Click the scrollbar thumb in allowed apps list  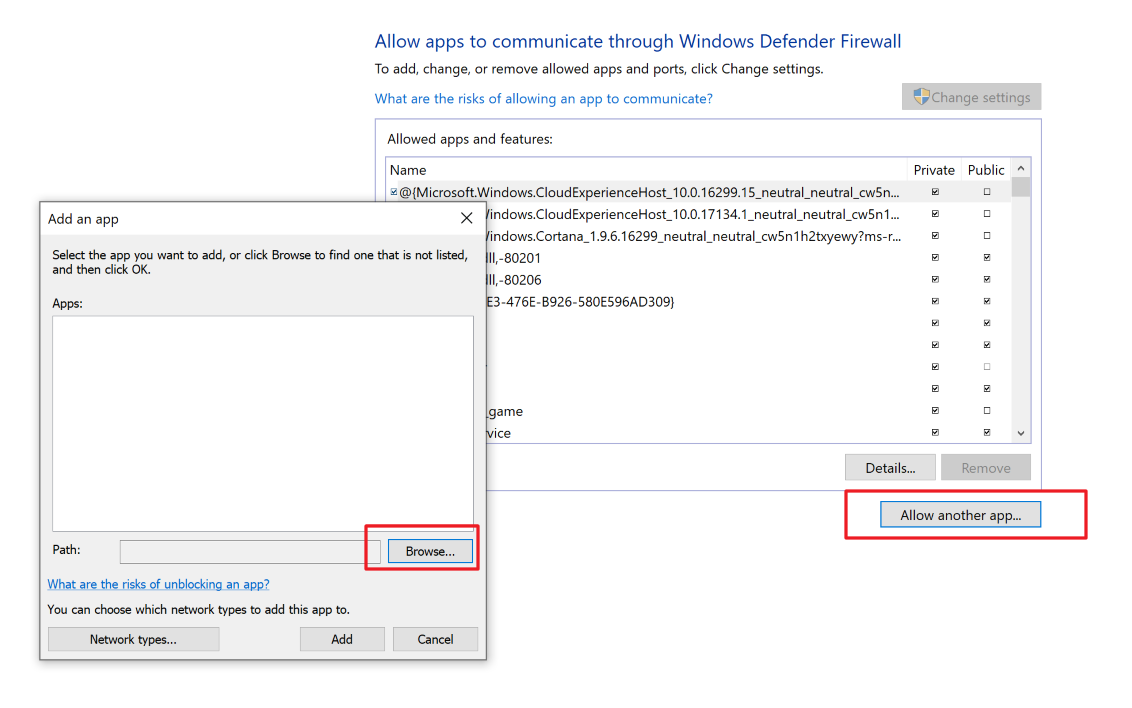[1021, 188]
